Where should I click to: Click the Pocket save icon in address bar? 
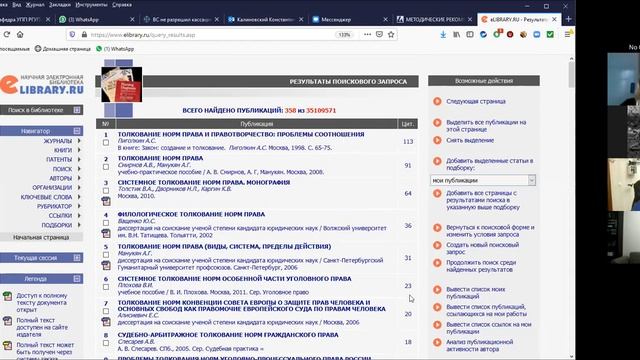[379, 35]
